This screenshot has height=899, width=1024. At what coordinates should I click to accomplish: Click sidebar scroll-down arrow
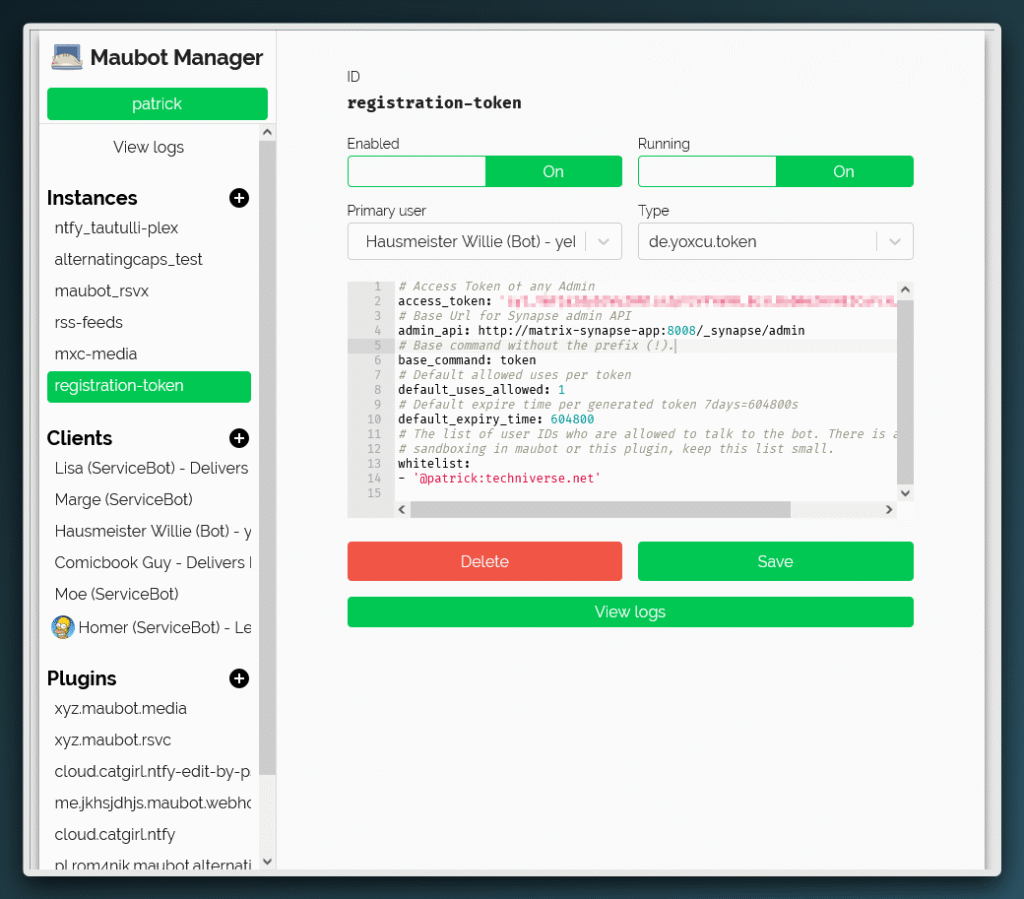point(267,860)
